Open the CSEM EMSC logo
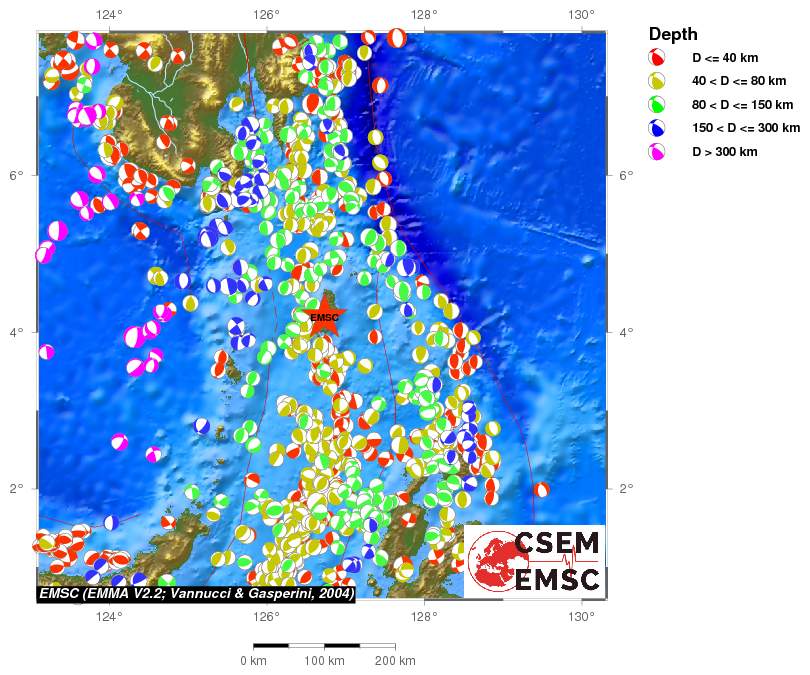The height and width of the screenshot is (675, 810). tap(535, 562)
